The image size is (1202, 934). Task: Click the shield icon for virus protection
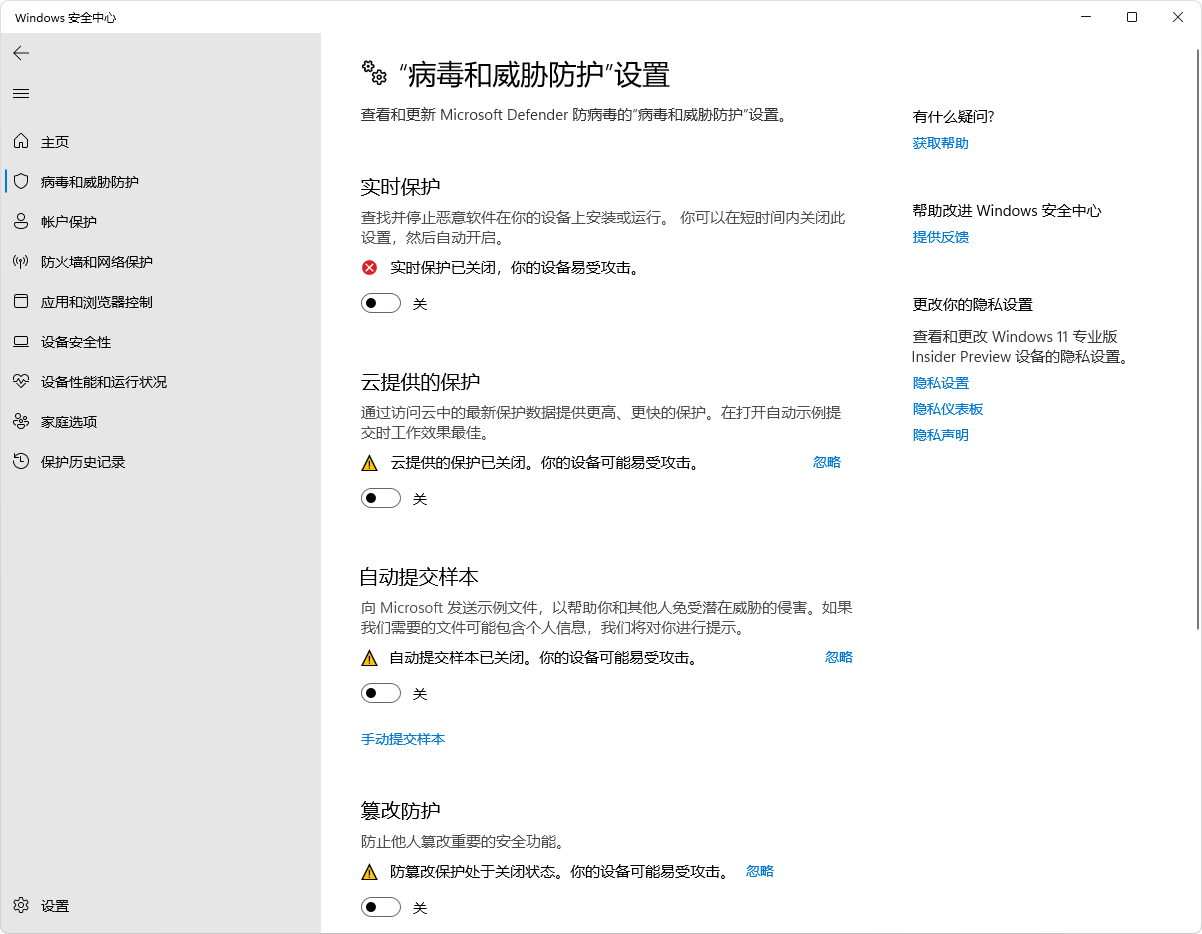(21, 182)
